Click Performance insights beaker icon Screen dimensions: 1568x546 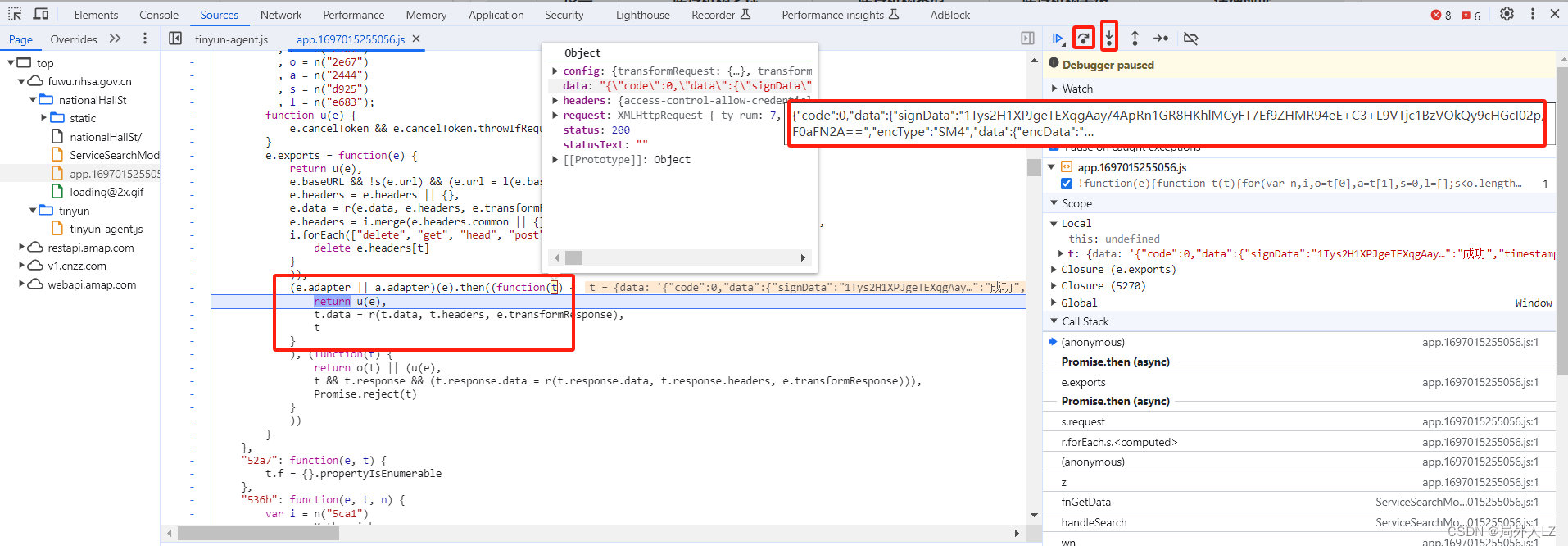894,14
